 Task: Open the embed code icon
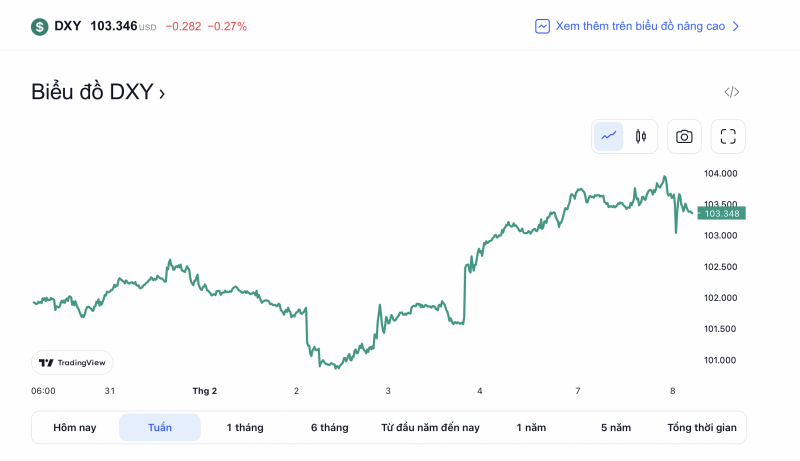[732, 92]
